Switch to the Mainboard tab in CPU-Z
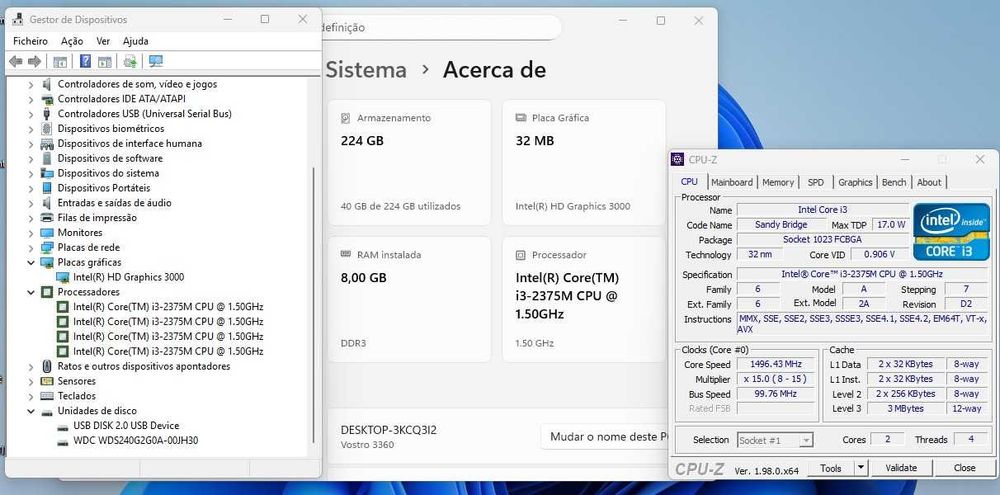The width and height of the screenshot is (1000, 495). [x=732, y=182]
